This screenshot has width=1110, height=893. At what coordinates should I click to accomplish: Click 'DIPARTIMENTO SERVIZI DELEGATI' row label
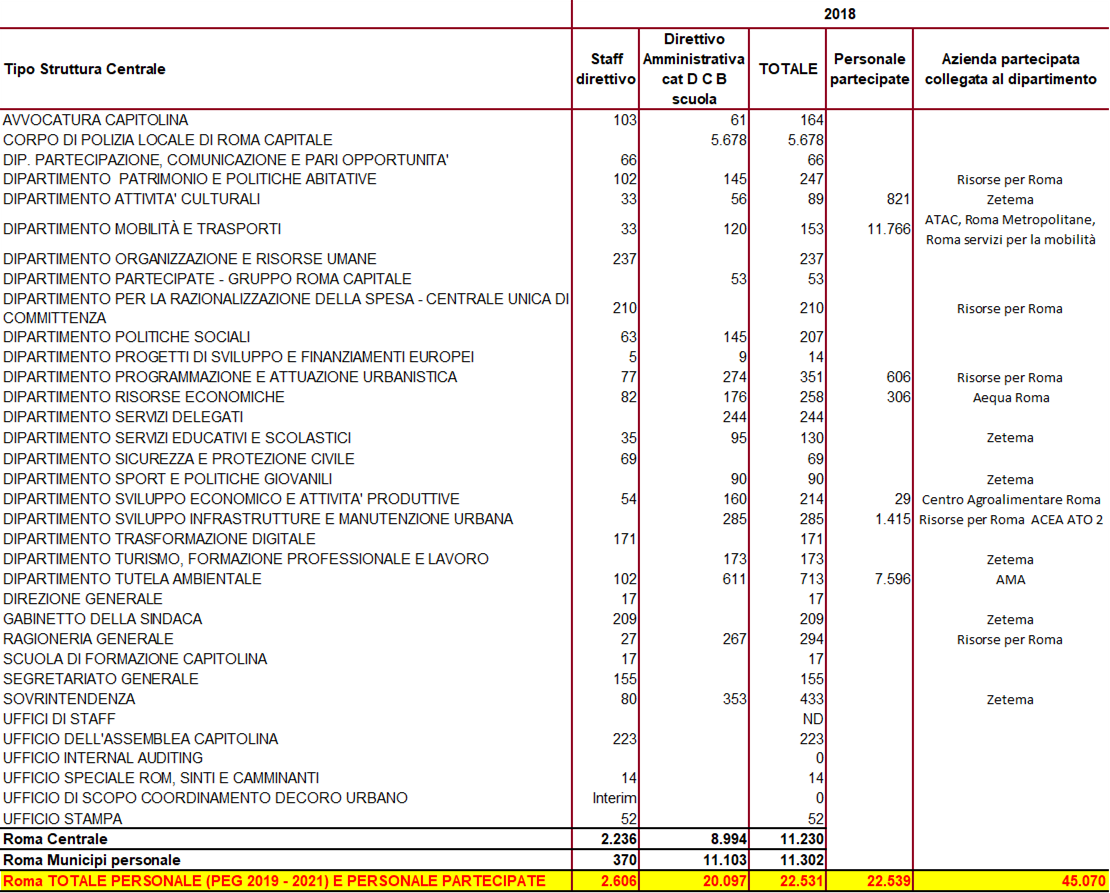[123, 416]
